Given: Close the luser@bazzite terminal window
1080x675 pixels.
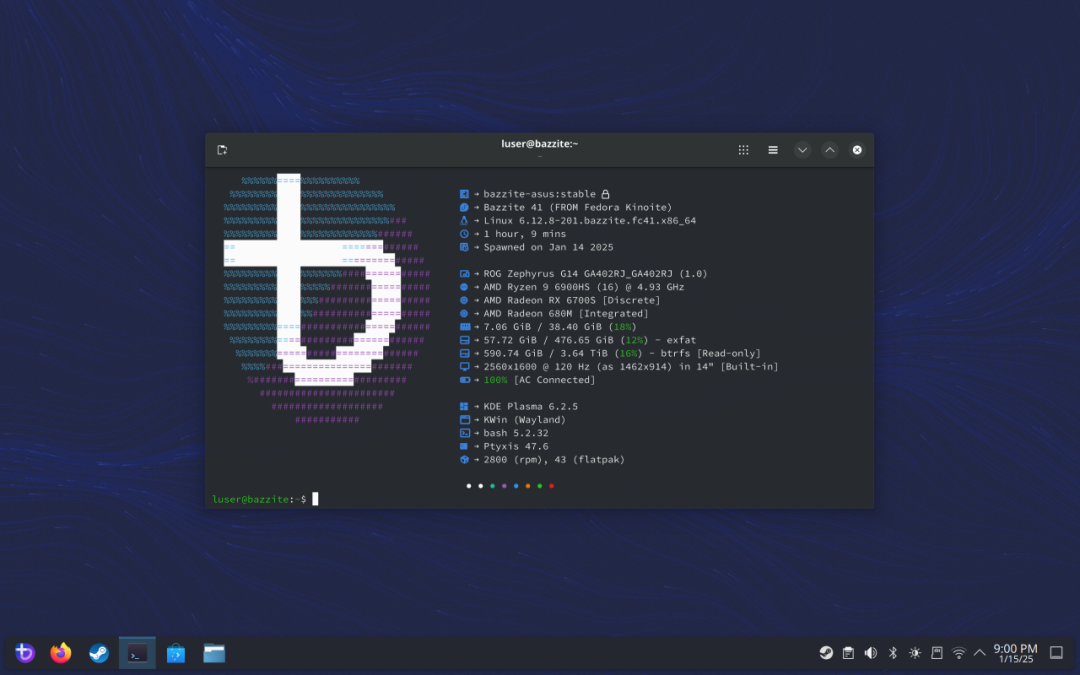Looking at the screenshot, I should [x=857, y=150].
